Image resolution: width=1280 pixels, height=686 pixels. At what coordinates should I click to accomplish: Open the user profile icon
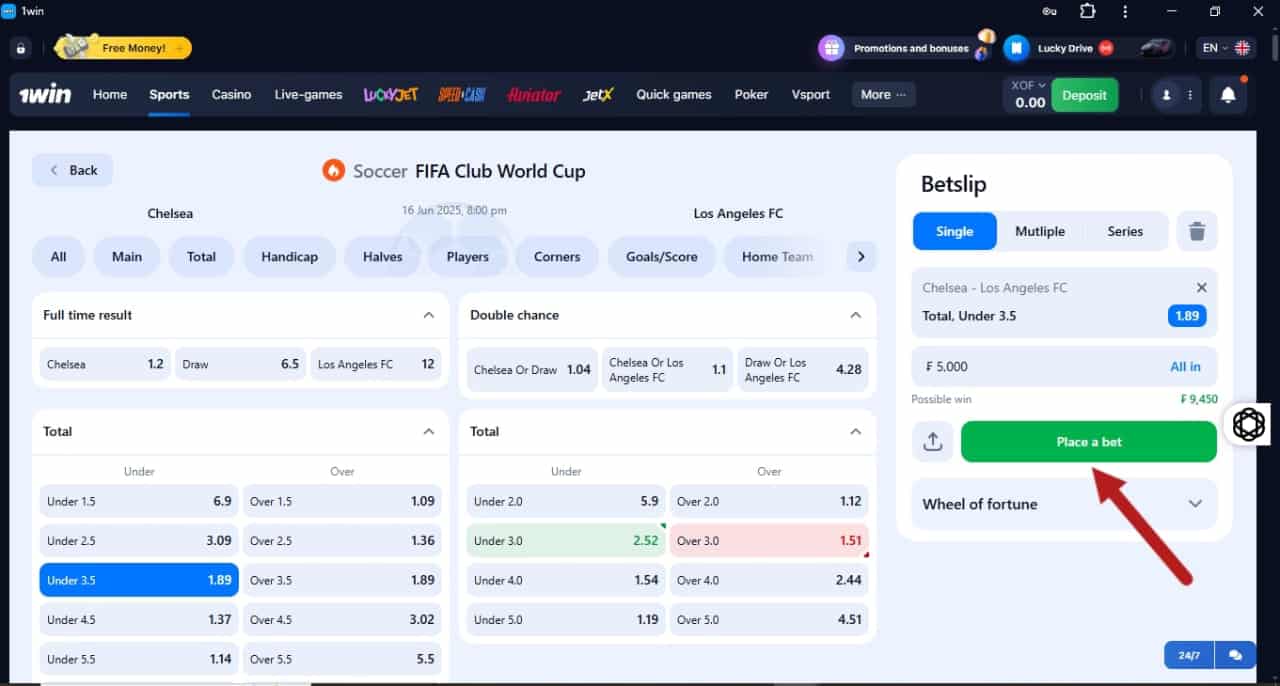point(1166,95)
